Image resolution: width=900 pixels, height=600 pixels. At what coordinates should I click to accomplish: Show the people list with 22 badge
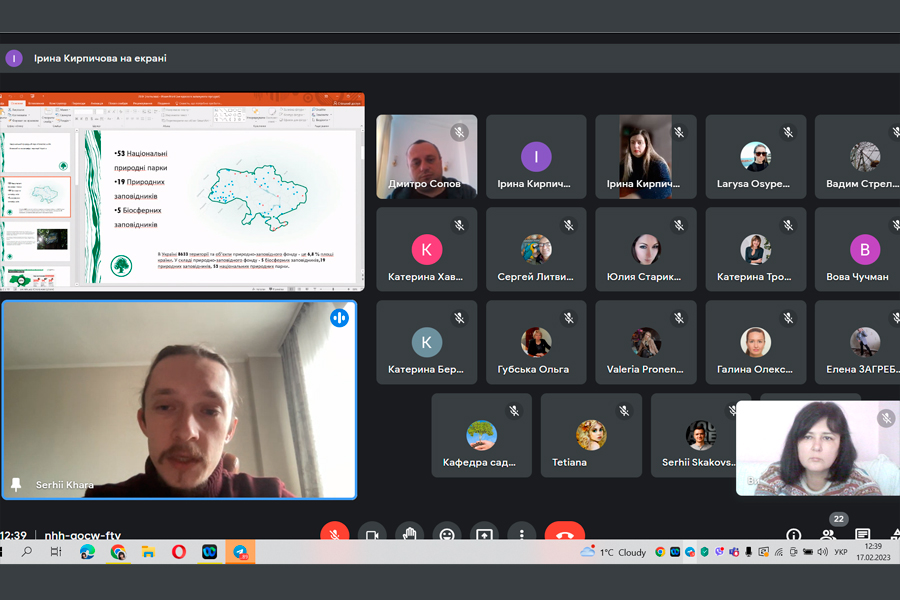tap(828, 535)
